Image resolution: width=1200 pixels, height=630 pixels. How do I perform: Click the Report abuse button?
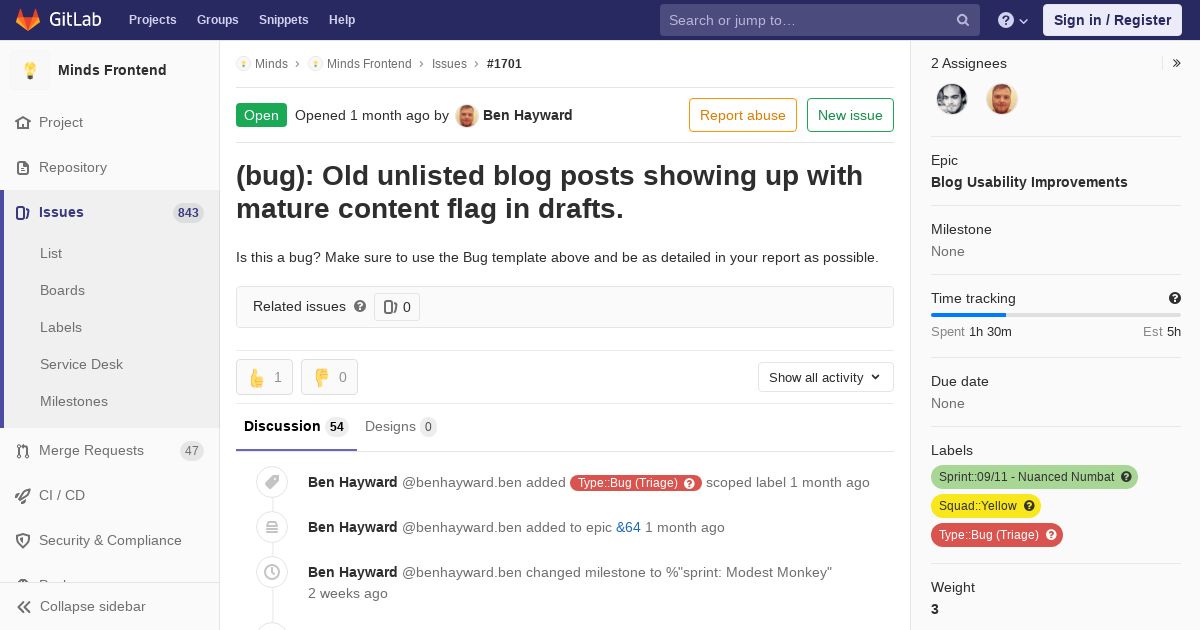click(743, 115)
